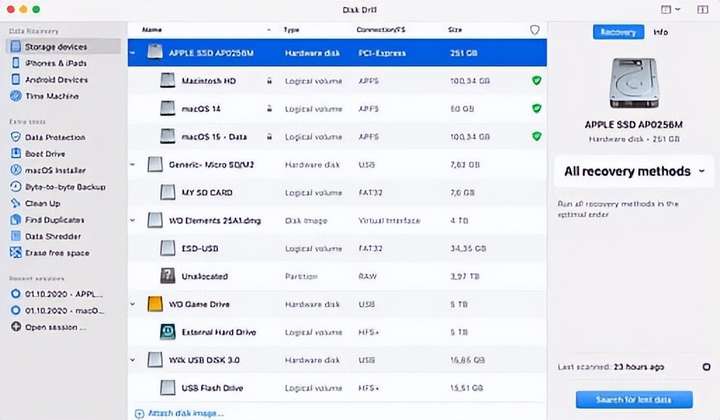Sort by the Name column header

(x=152, y=29)
